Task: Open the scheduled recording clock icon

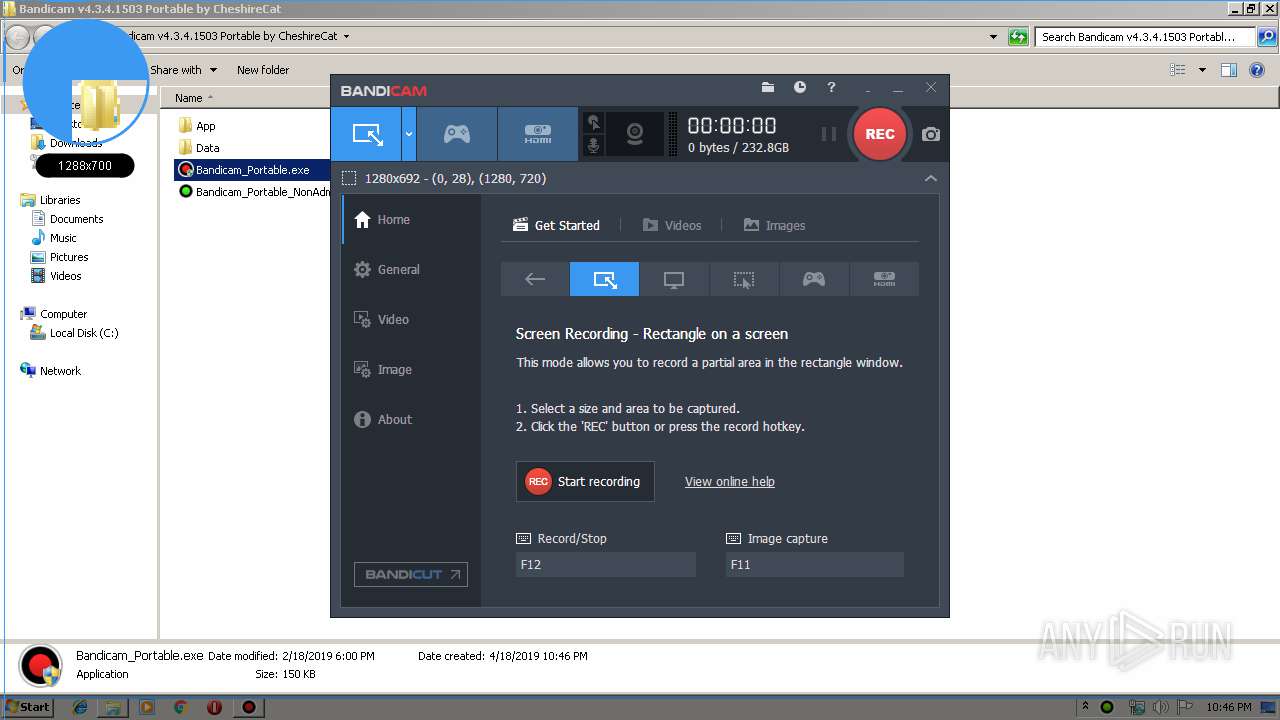Action: pos(800,88)
